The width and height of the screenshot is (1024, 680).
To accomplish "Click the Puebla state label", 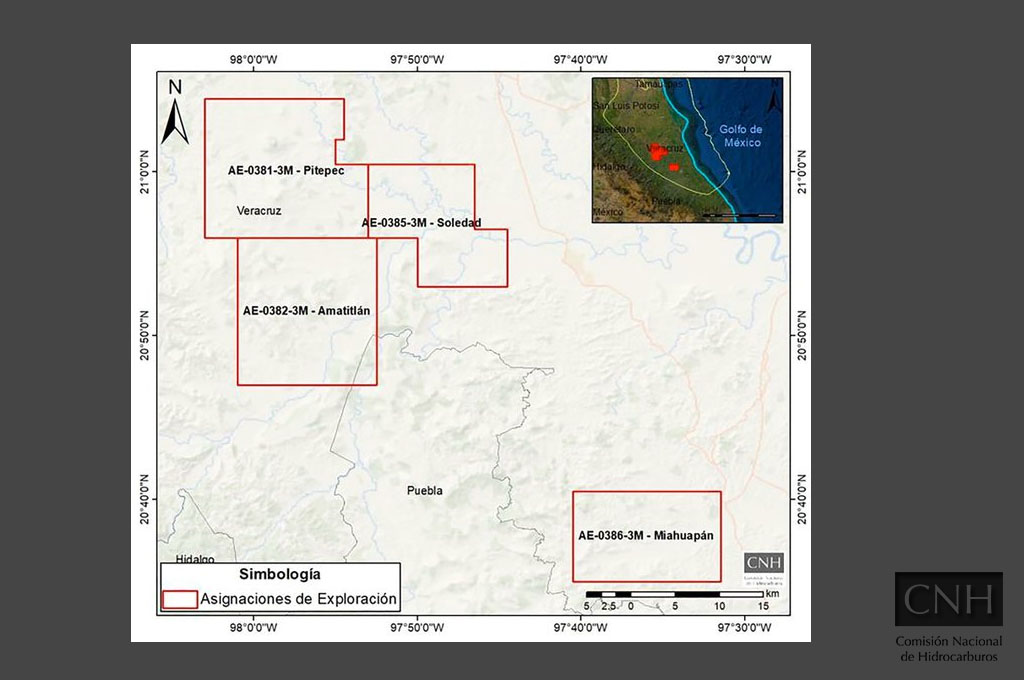I will coord(424,491).
